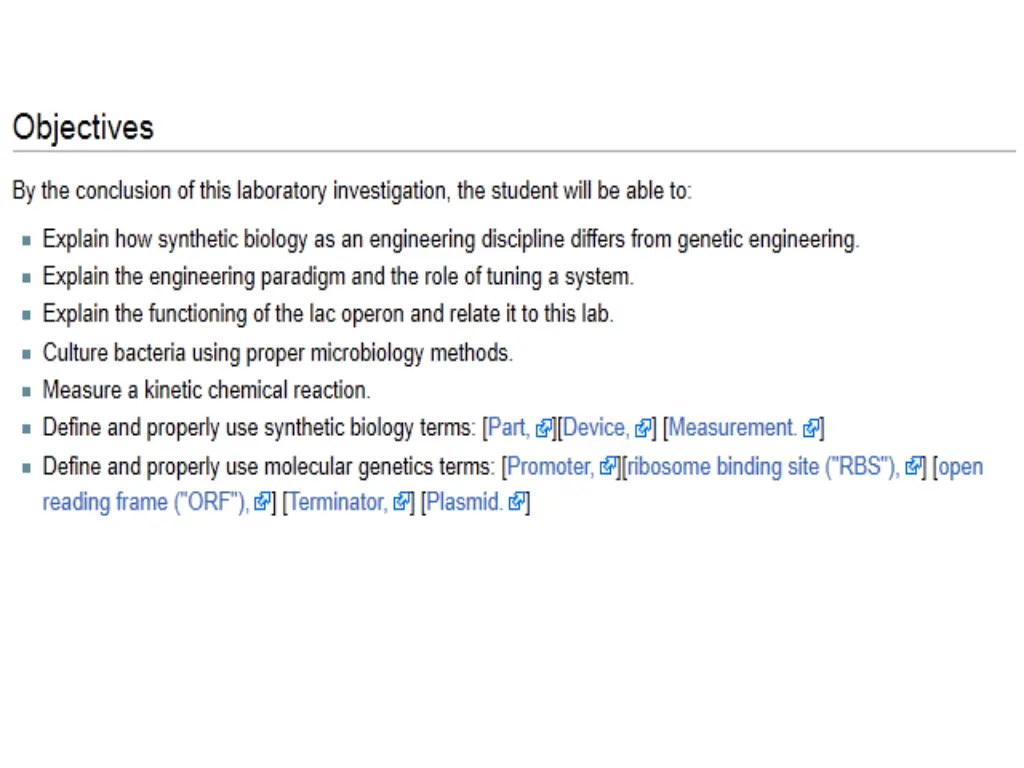Open the open reading frame ("ORF") link
The height and width of the screenshot is (768, 1024).
point(513,485)
